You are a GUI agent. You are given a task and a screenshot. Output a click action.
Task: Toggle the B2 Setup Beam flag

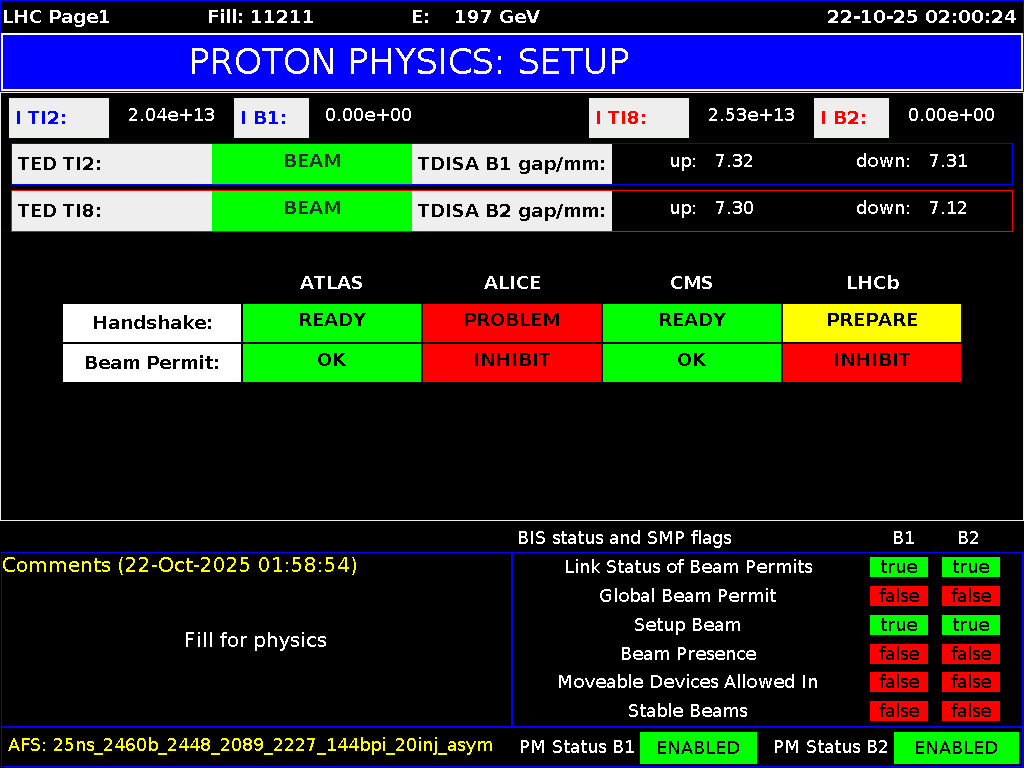click(x=970, y=624)
